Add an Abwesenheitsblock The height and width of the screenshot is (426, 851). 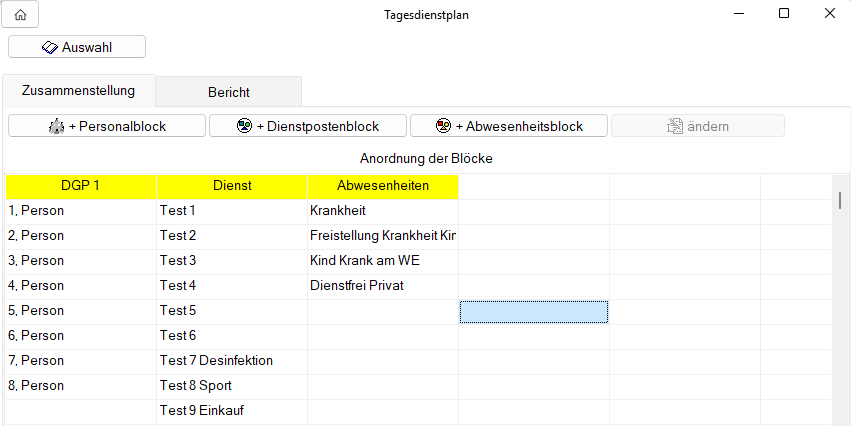509,126
